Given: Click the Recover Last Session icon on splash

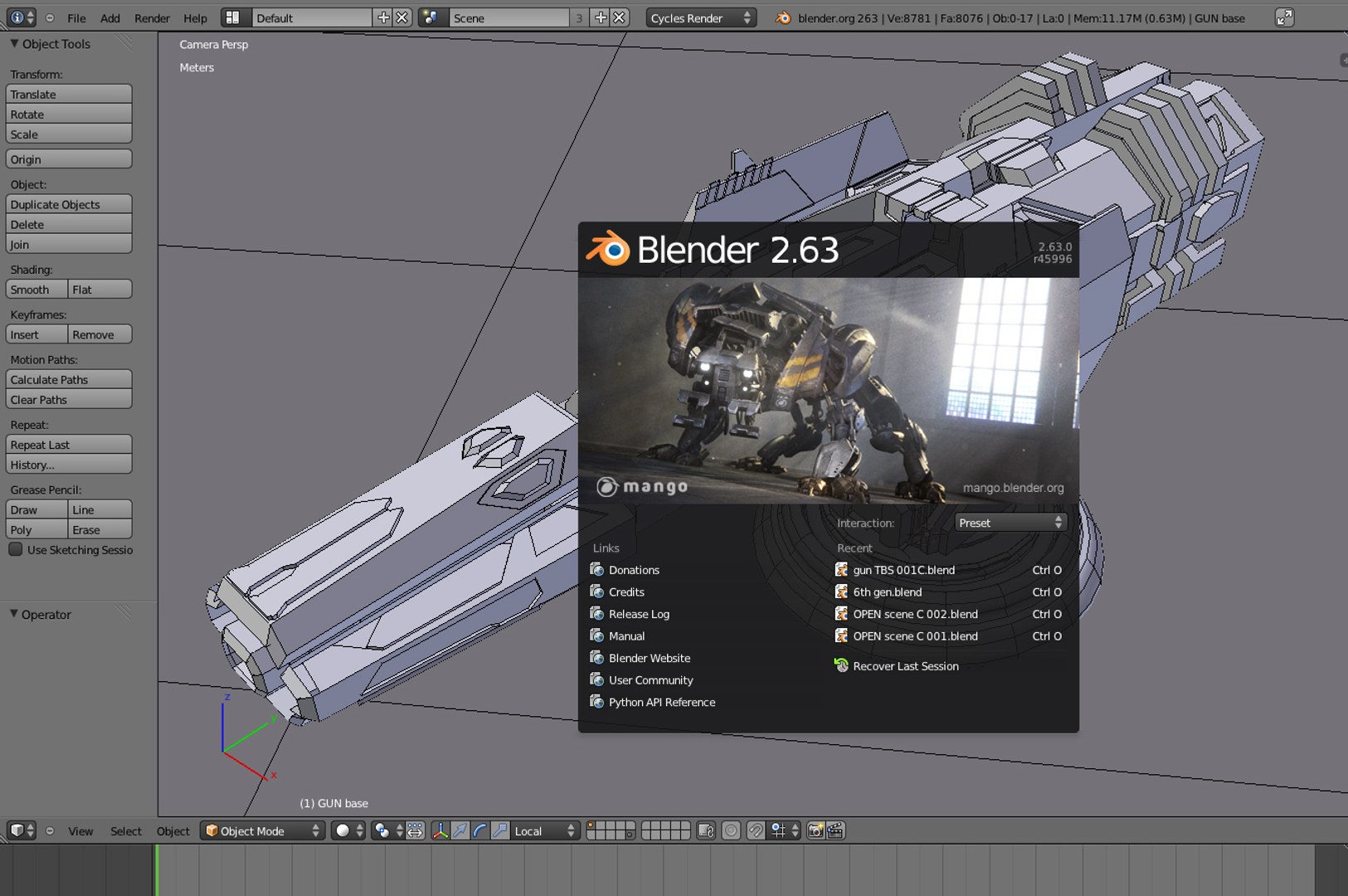Looking at the screenshot, I should point(841,665).
